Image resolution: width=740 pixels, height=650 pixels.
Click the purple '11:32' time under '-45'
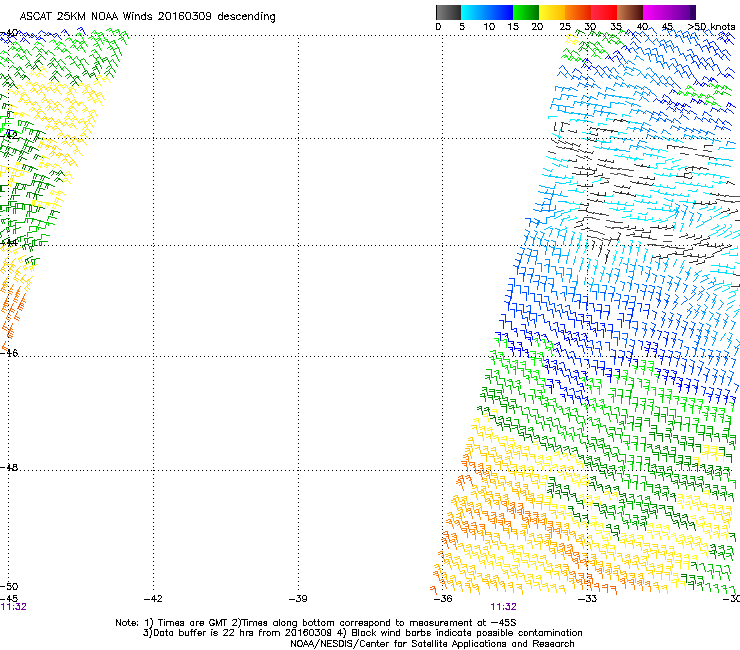[x=13, y=607]
